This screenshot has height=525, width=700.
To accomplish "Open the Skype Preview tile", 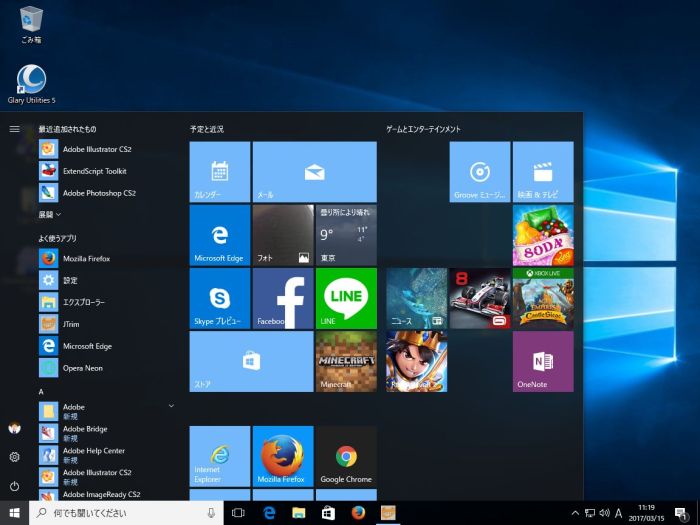I will tap(219, 298).
